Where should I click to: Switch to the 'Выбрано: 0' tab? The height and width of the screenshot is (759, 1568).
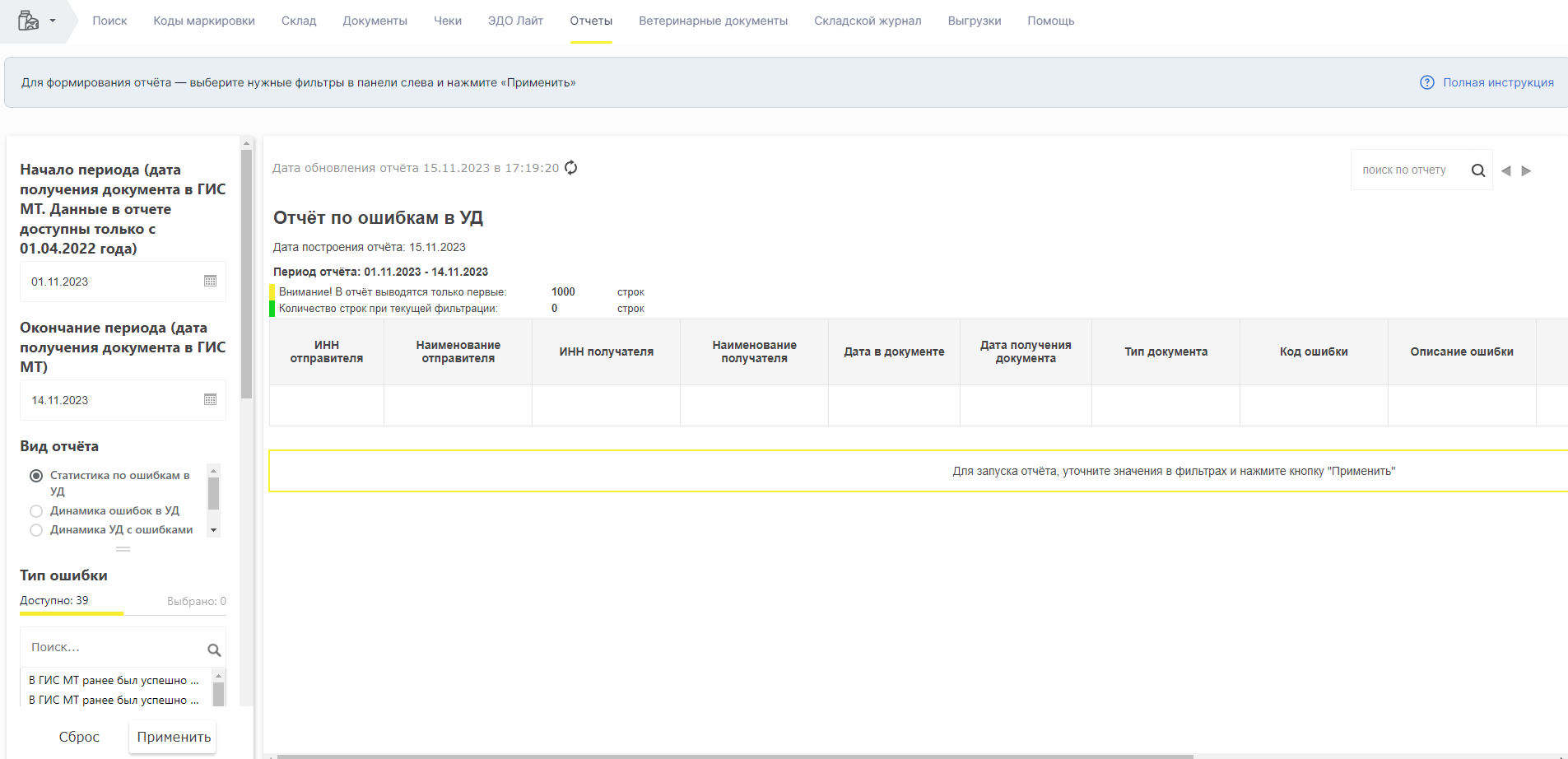(x=197, y=602)
